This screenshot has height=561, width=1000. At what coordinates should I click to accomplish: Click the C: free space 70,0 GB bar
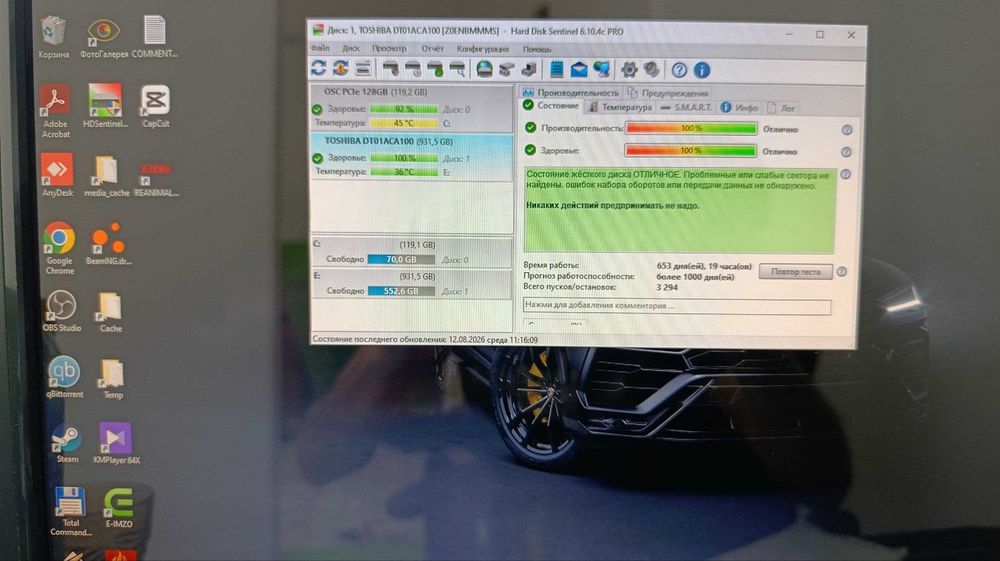[x=401, y=259]
